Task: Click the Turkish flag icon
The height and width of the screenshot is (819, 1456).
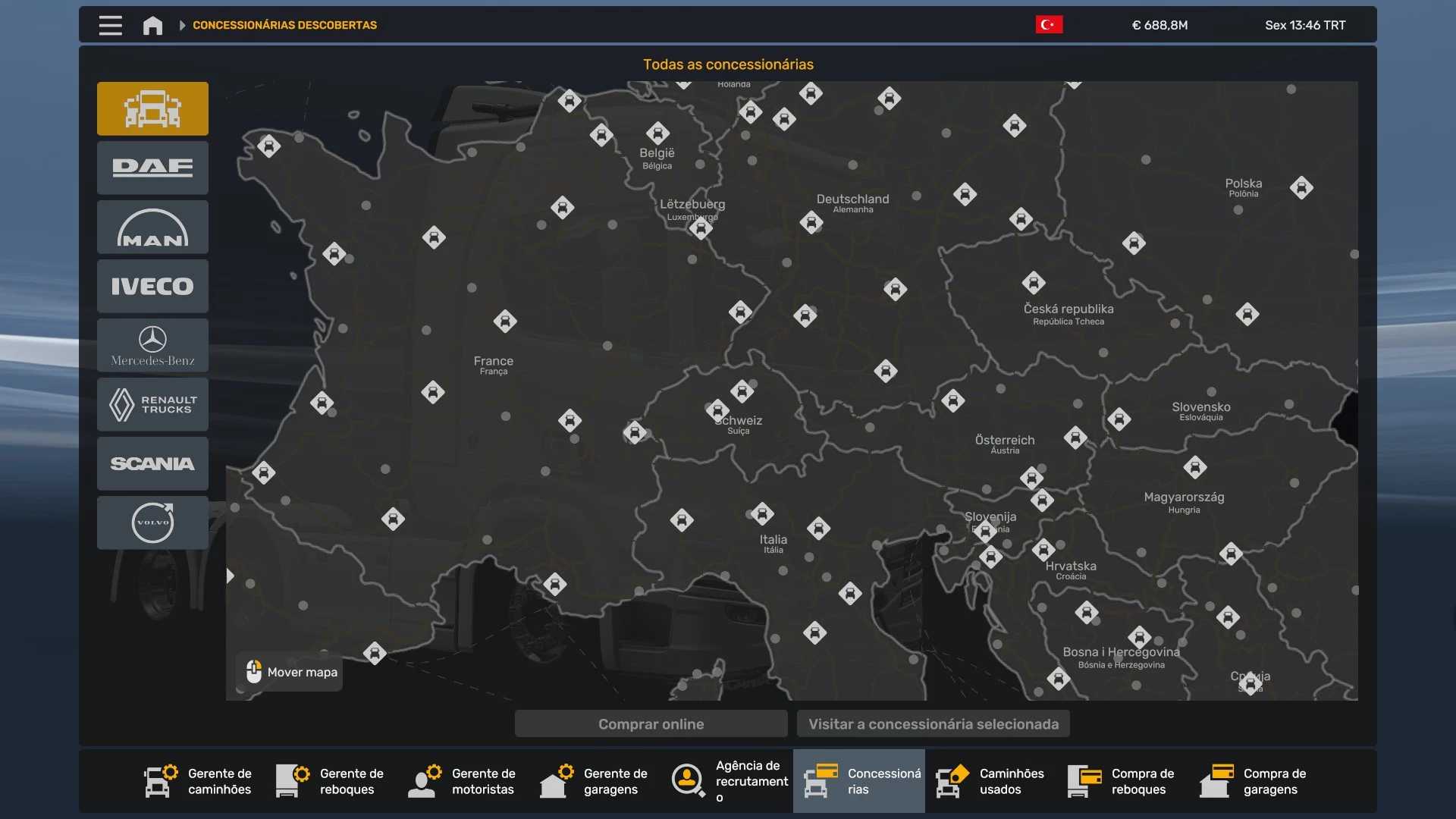Action: (1049, 25)
